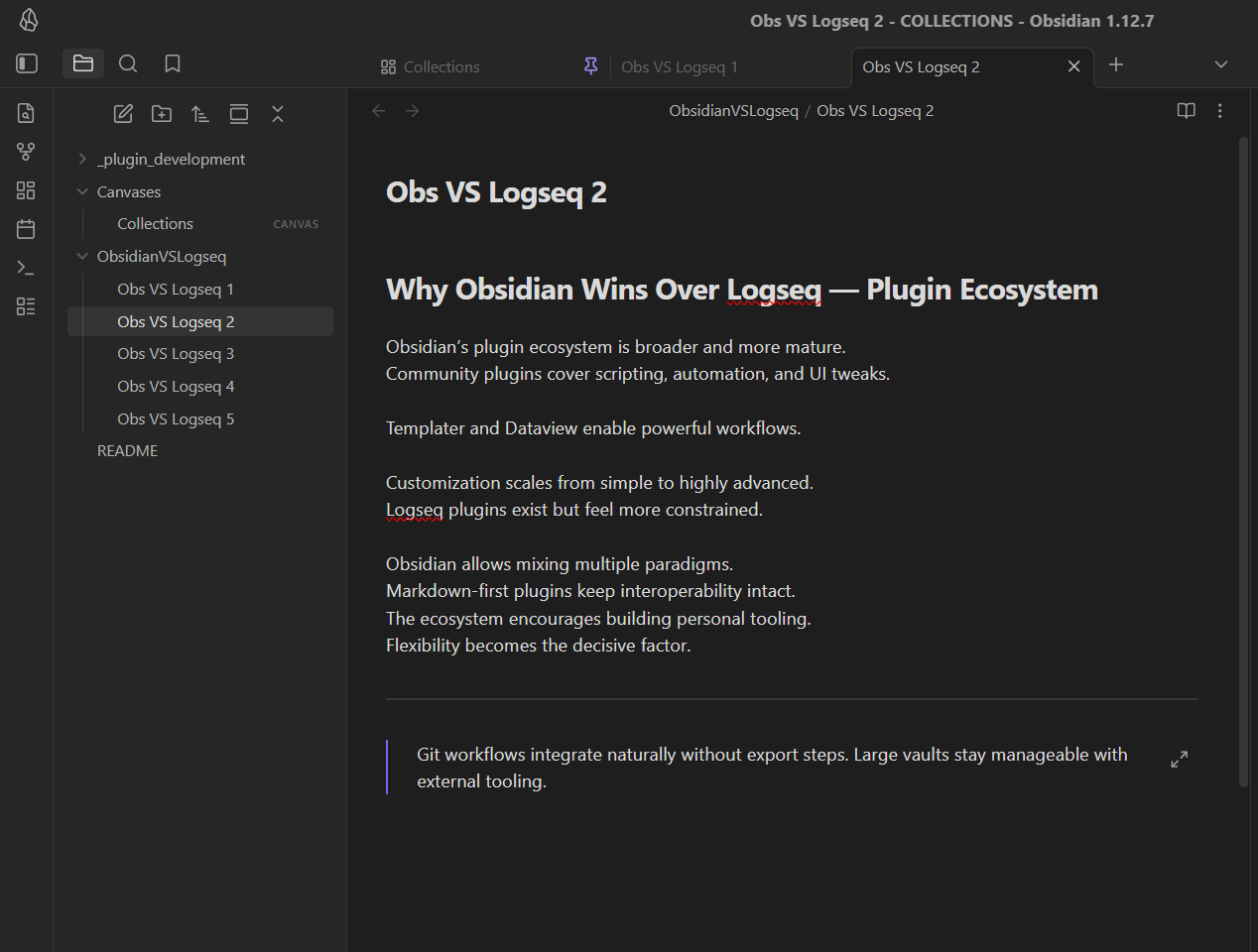Open the search pane icon
Screen dimensions: 1258x952
[128, 63]
